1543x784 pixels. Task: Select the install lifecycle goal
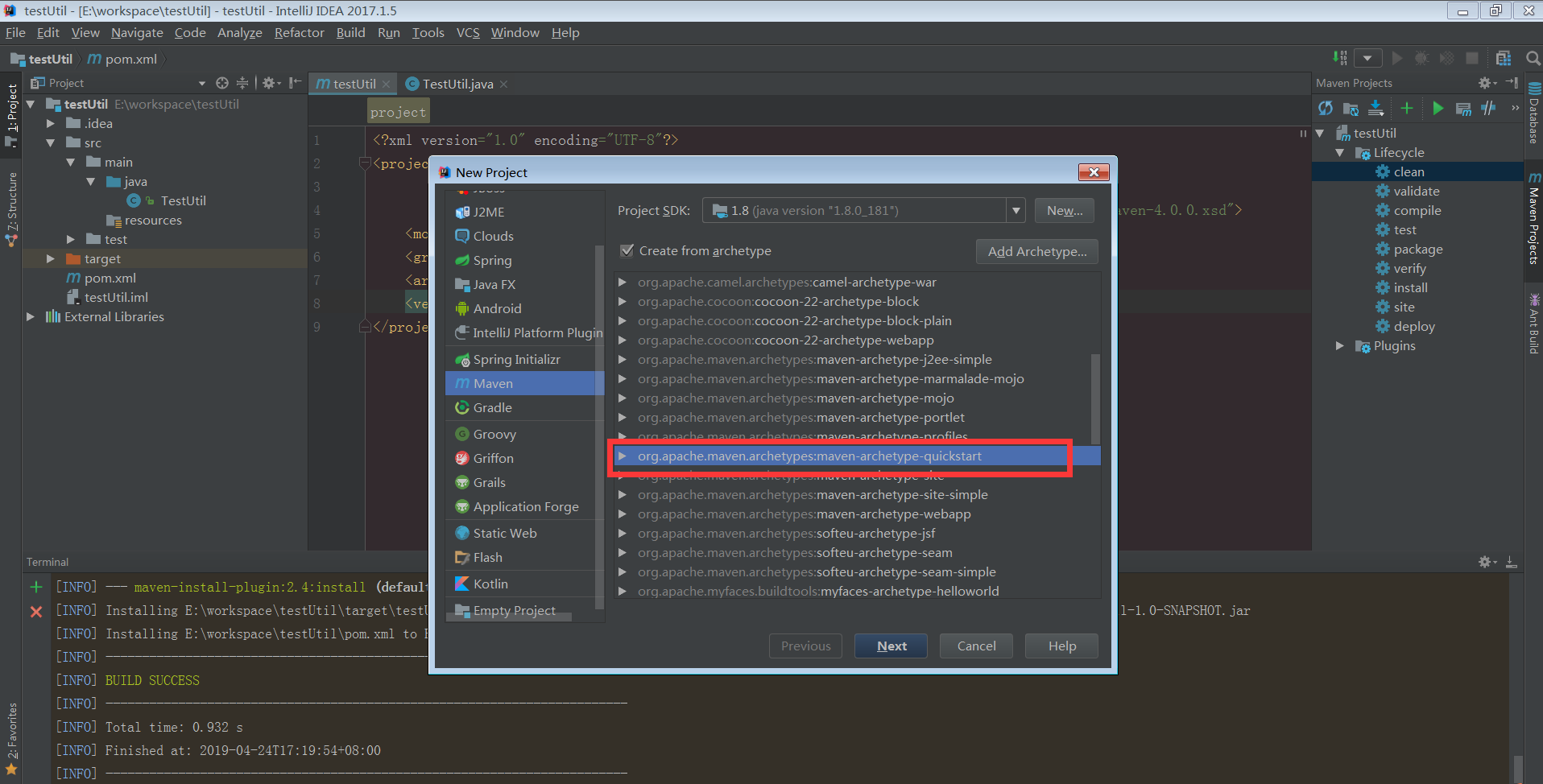[1410, 287]
